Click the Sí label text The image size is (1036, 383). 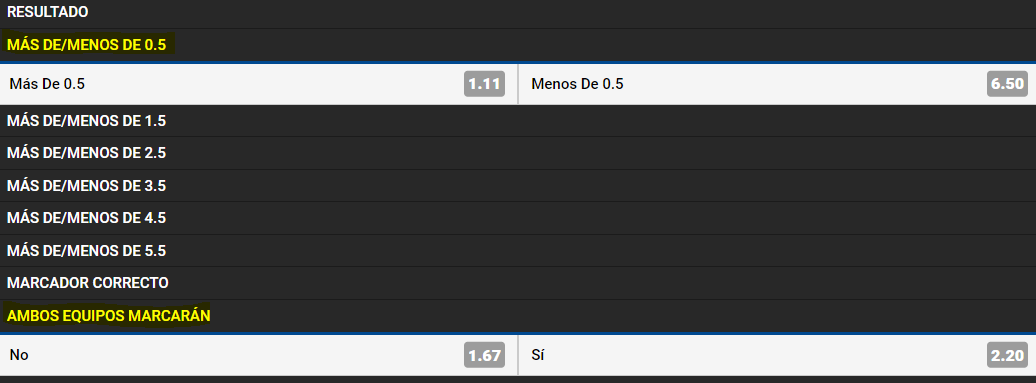click(538, 355)
